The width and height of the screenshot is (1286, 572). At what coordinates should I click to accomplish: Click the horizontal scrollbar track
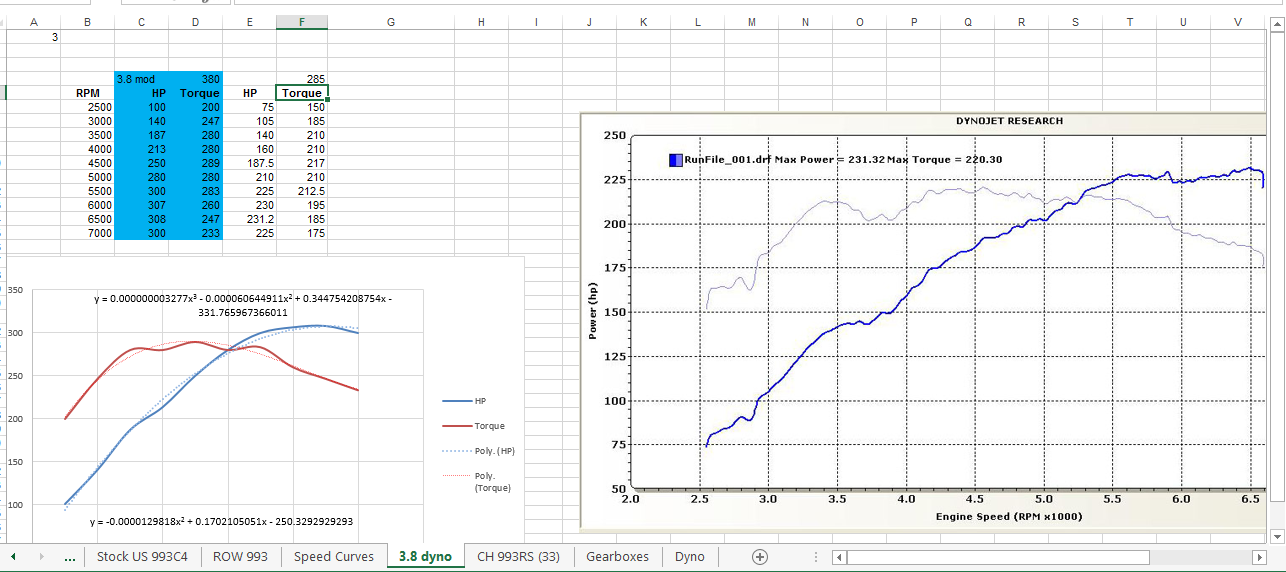(1049, 557)
